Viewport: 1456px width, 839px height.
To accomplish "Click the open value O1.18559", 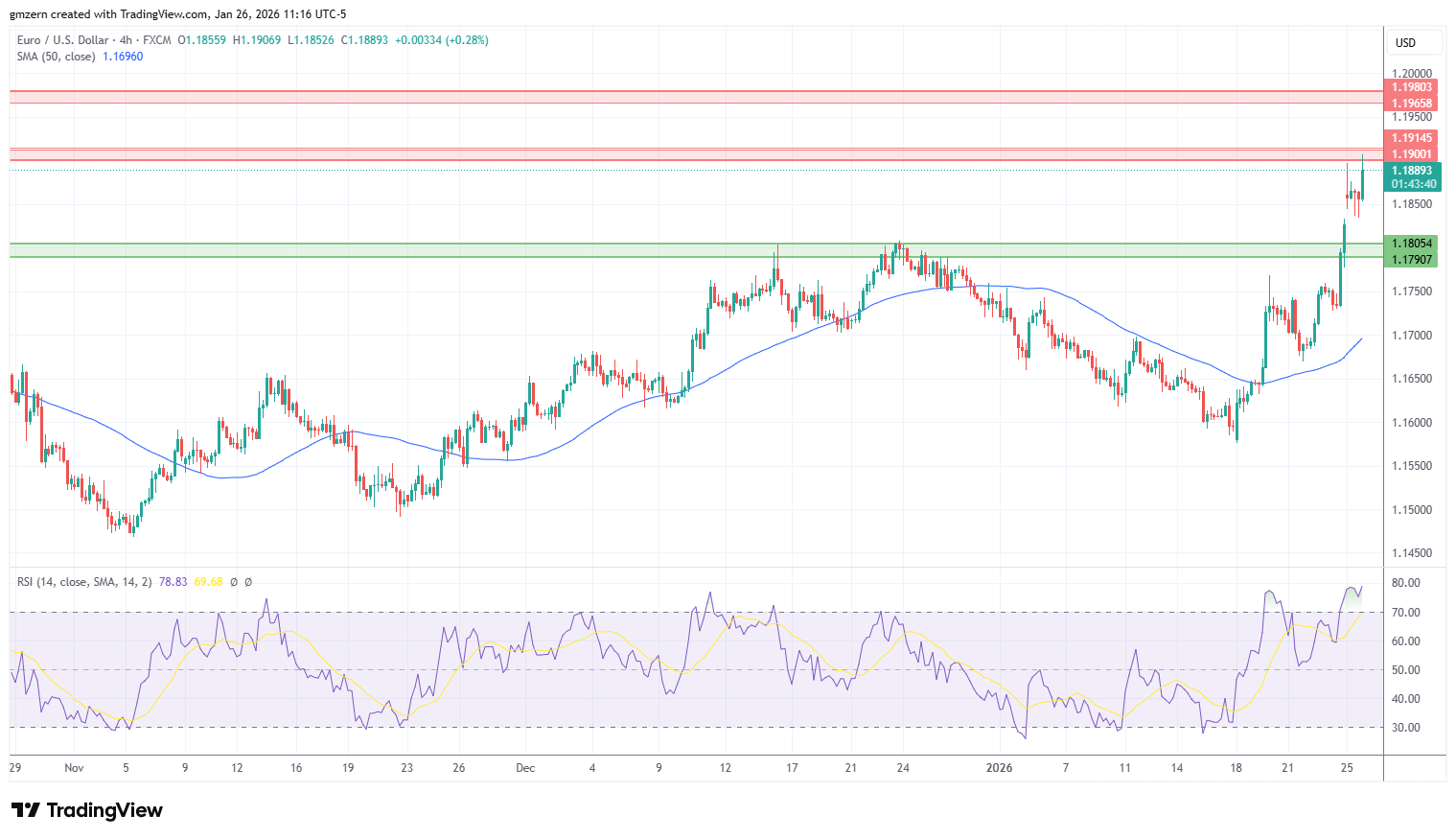I will click(202, 40).
